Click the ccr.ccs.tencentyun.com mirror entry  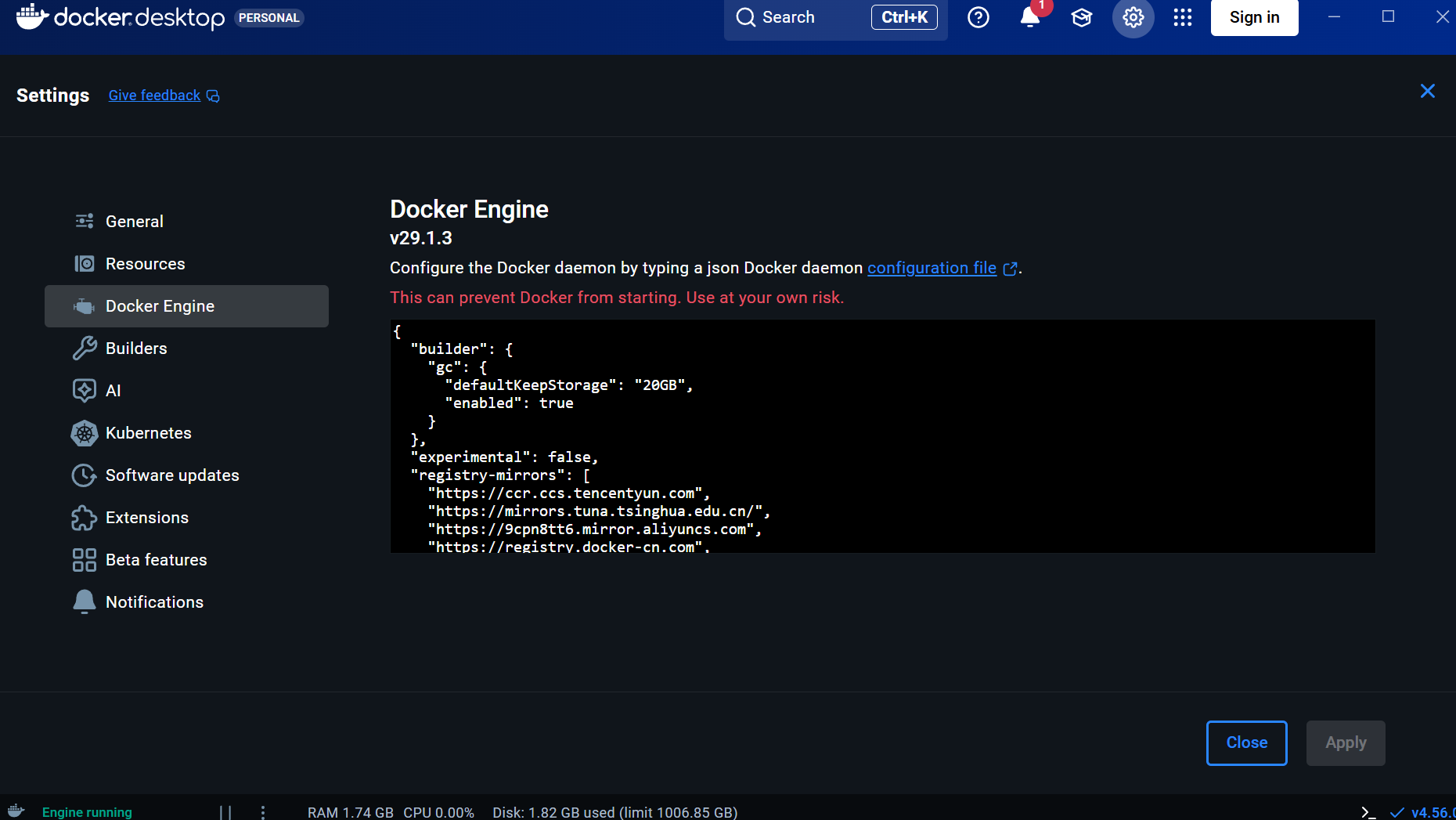pyautogui.click(x=568, y=493)
